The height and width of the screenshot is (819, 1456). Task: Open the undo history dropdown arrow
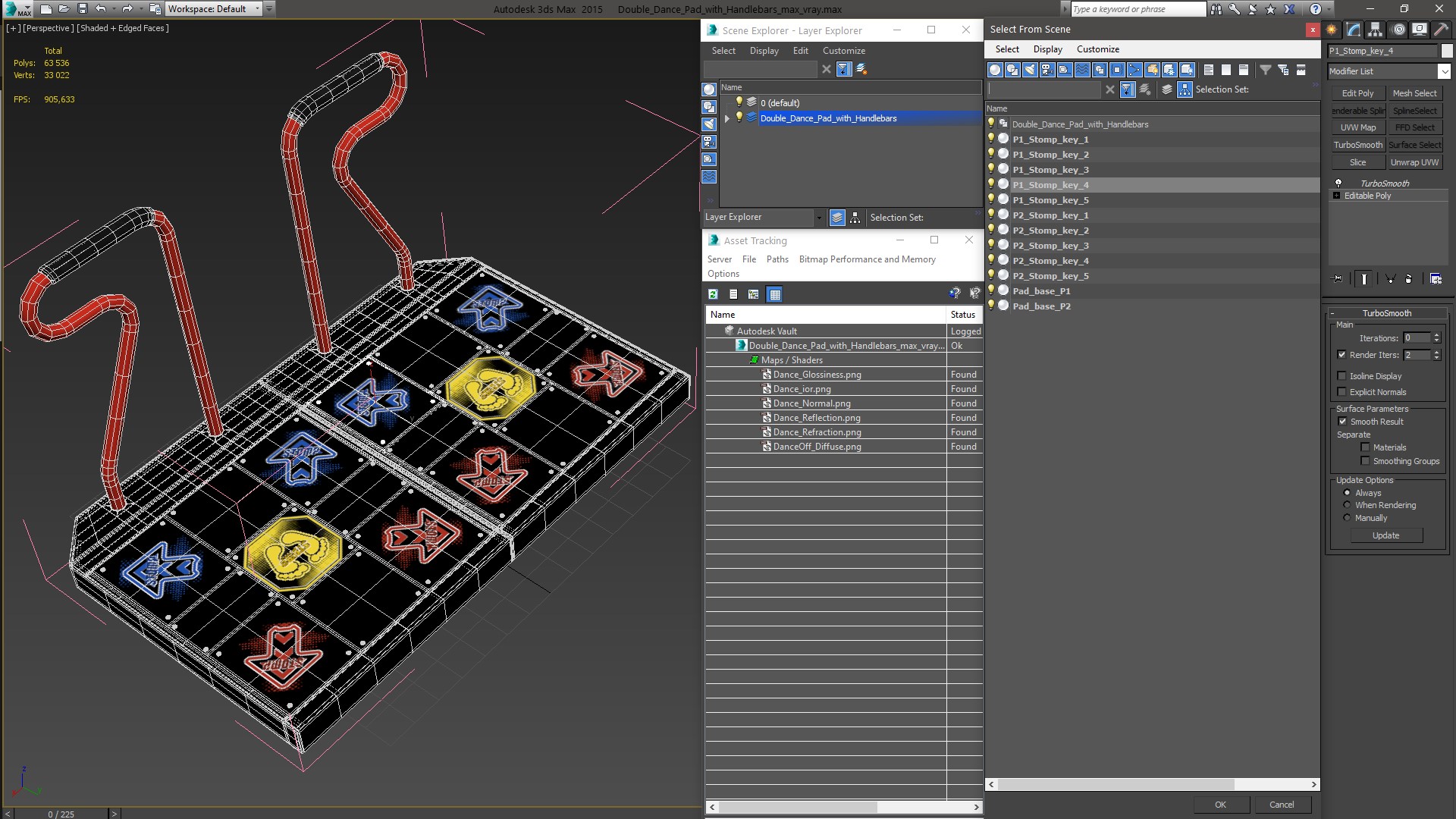click(113, 9)
